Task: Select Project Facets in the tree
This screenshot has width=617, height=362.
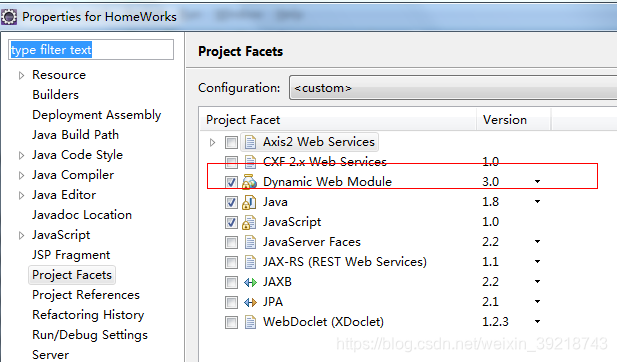Action: [72, 275]
